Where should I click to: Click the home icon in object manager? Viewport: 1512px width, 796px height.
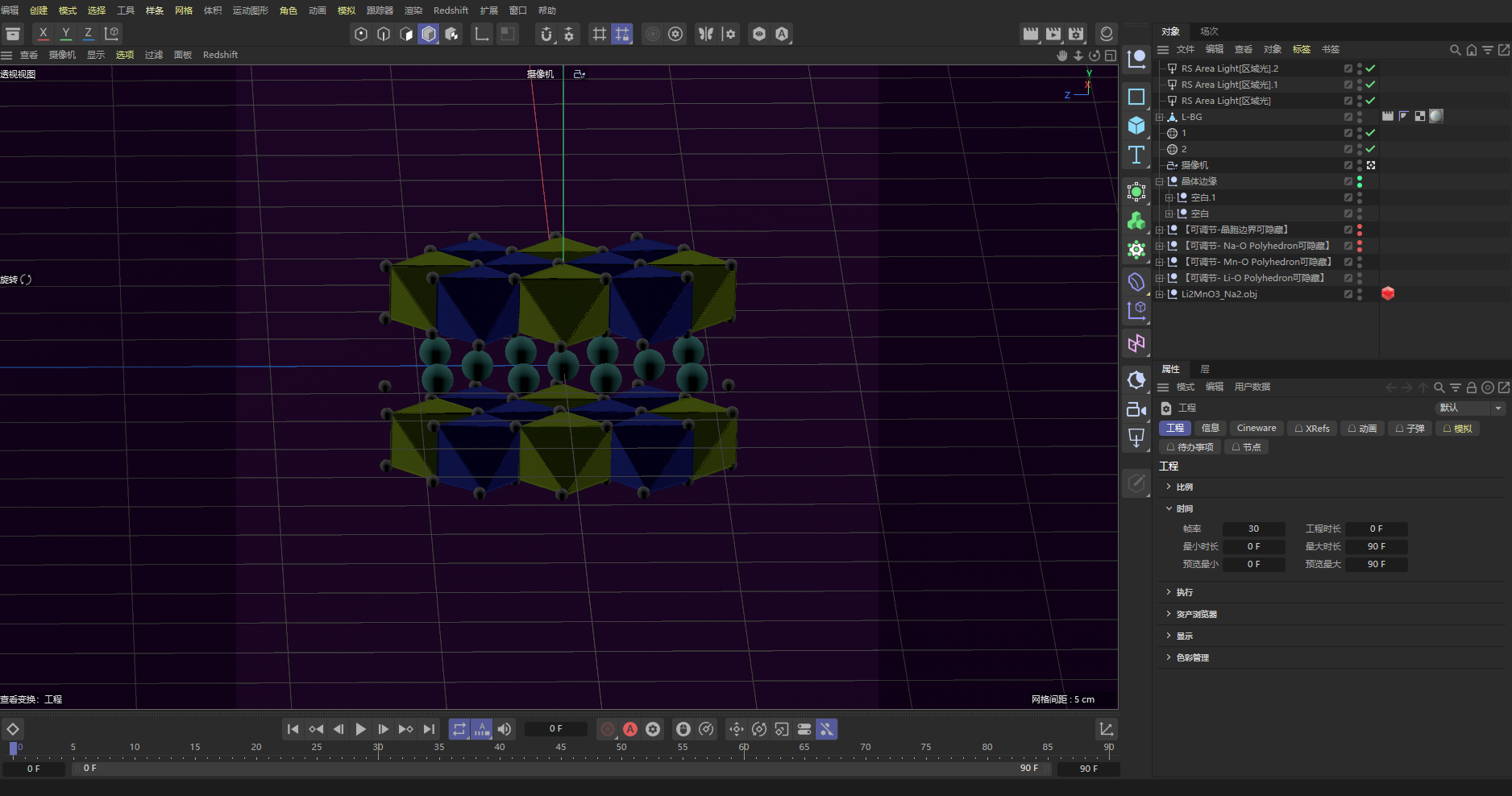pos(1472,50)
